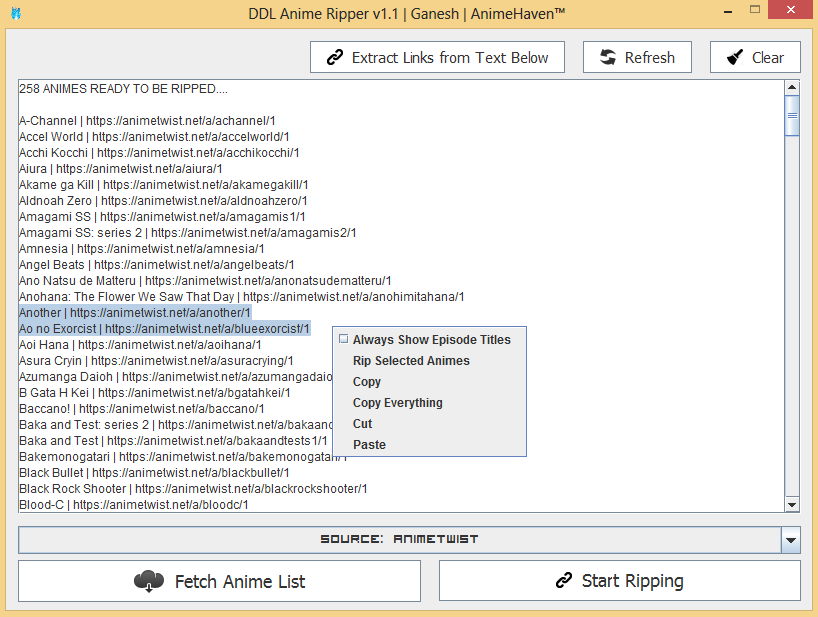
Task: Click the highlighted Ao no Exorcist line
Action: (x=164, y=329)
